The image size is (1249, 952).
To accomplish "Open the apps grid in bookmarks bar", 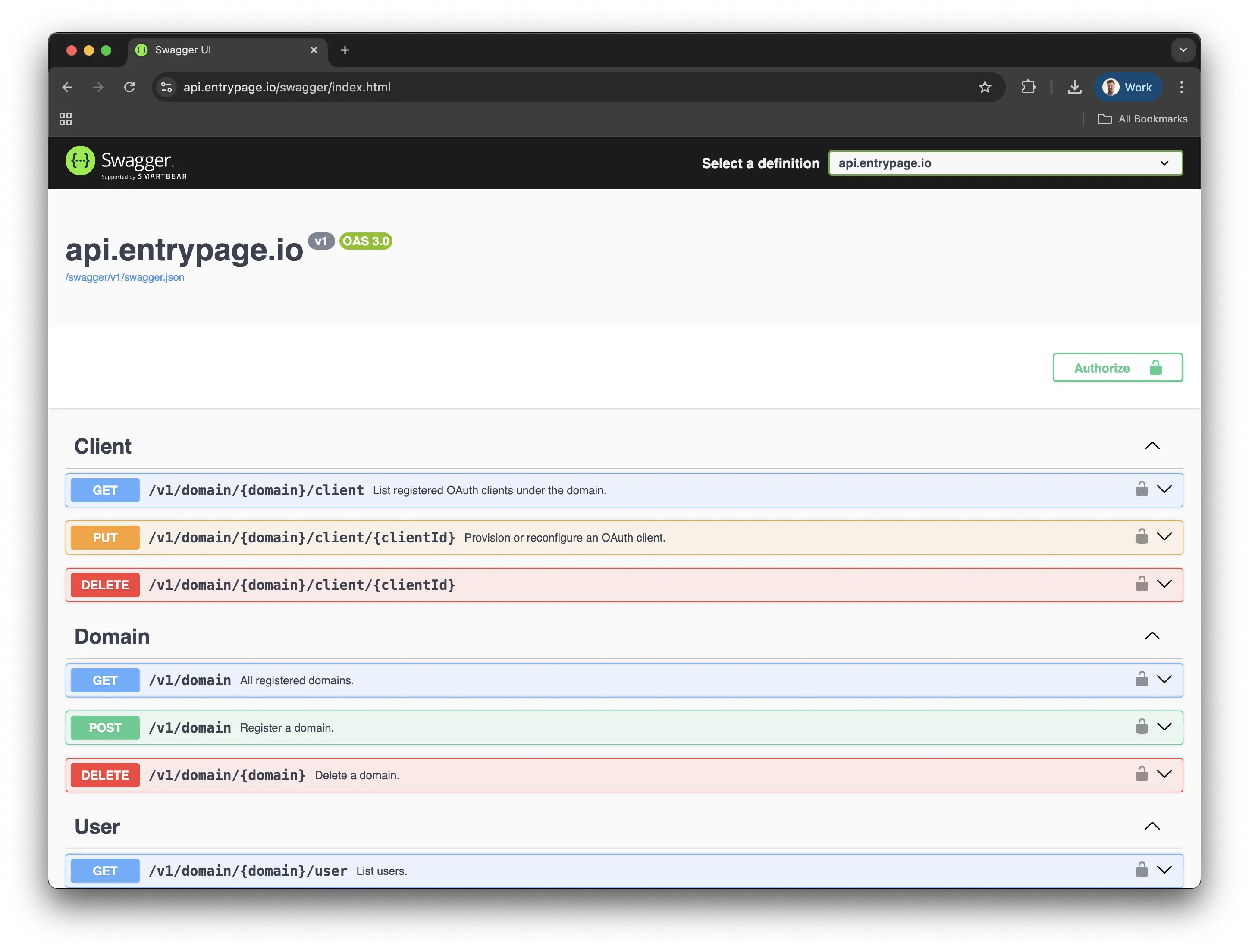I will (66, 119).
